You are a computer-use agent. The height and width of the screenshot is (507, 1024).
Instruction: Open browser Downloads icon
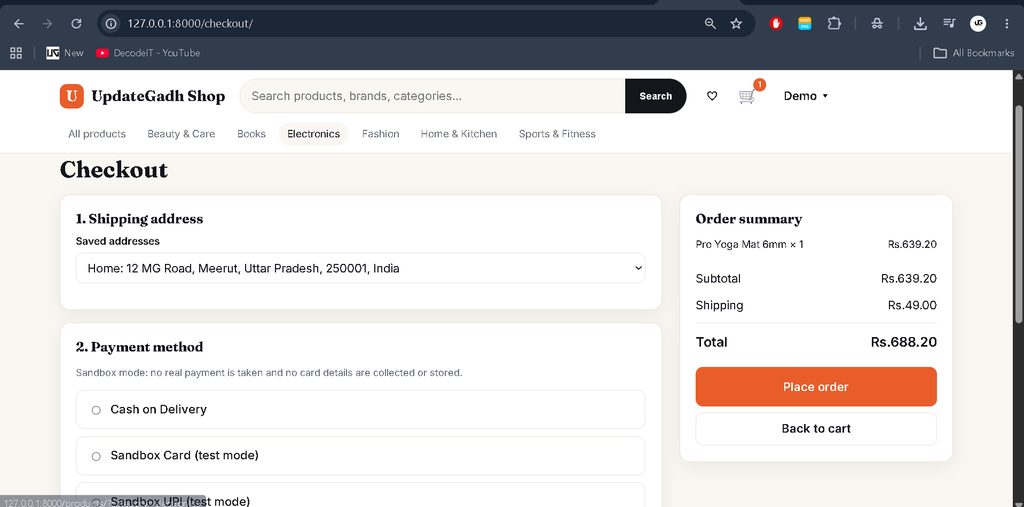point(920,24)
